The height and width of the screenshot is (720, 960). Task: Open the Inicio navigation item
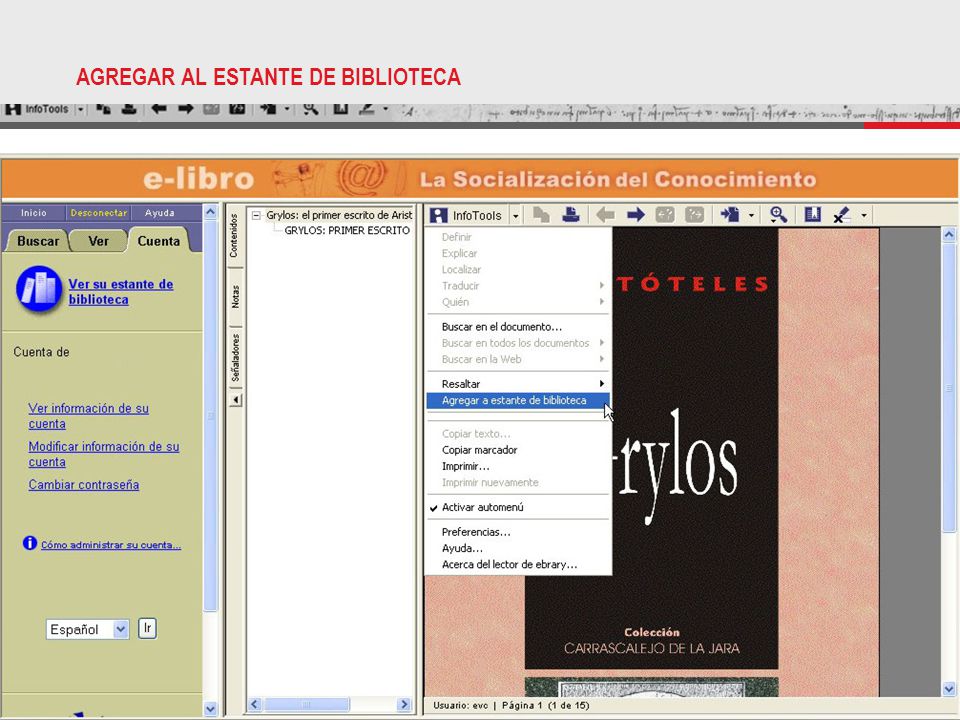pyautogui.click(x=34, y=213)
